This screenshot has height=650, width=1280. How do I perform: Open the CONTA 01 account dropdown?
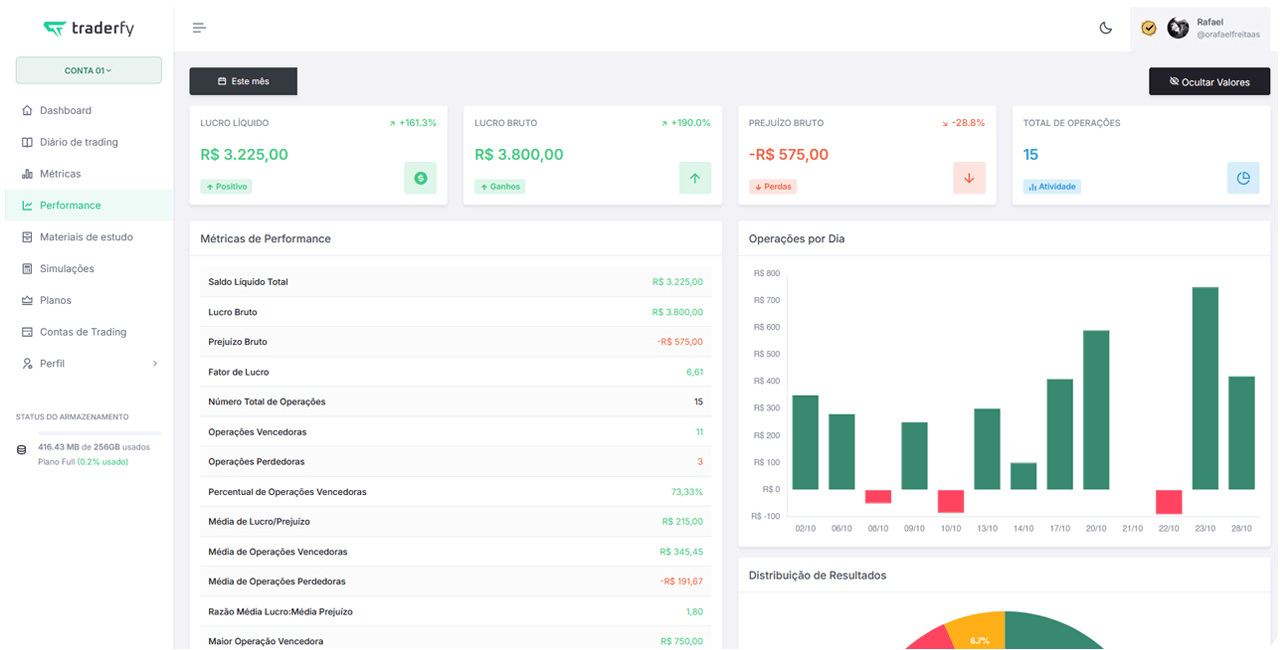[88, 70]
